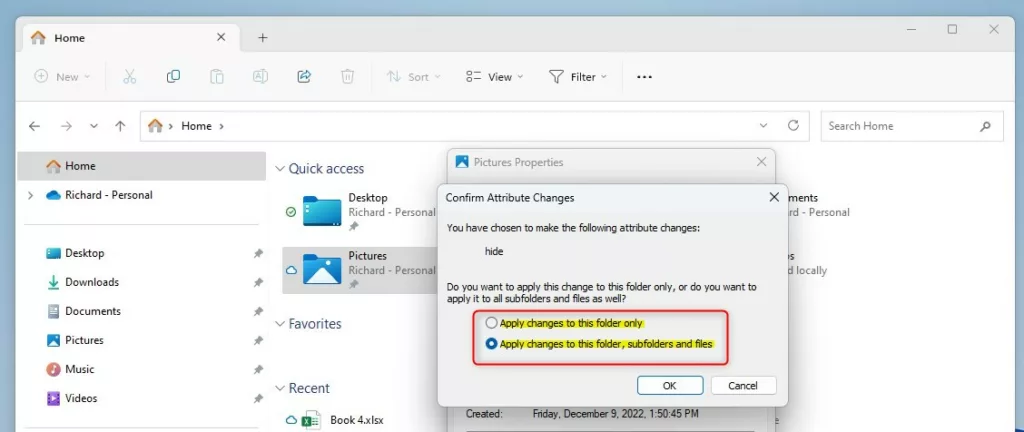Unpin Videos using its pin icon
Image resolution: width=1024 pixels, height=432 pixels.
coord(258,398)
